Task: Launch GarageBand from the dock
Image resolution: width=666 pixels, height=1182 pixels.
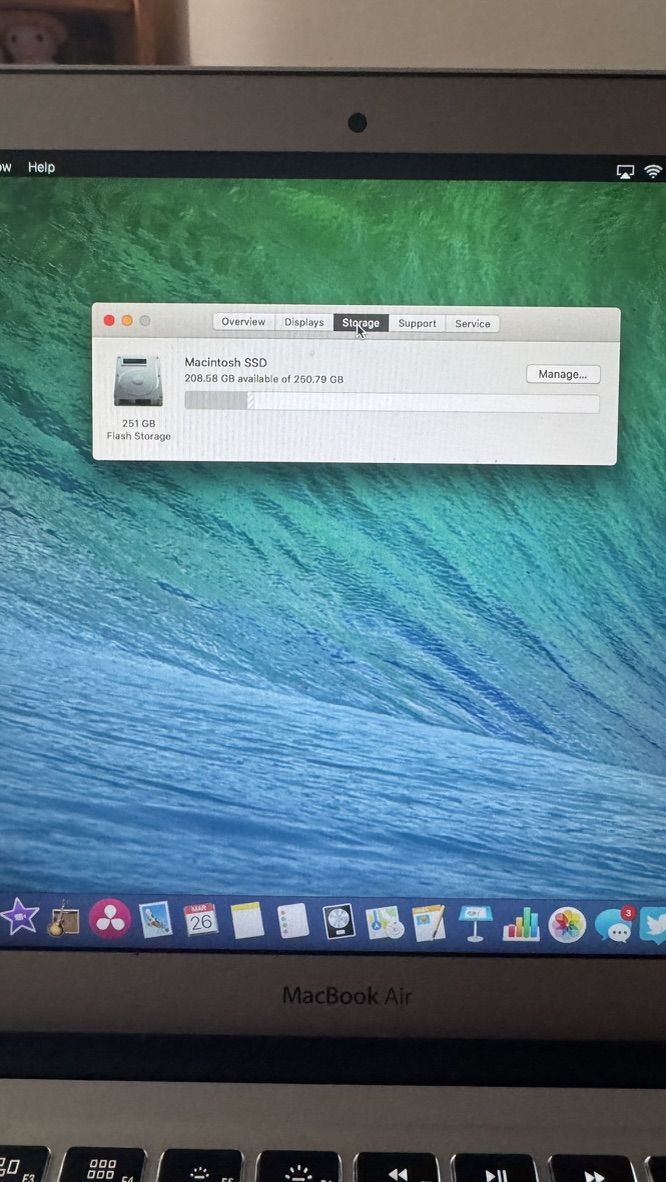Action: 64,918
